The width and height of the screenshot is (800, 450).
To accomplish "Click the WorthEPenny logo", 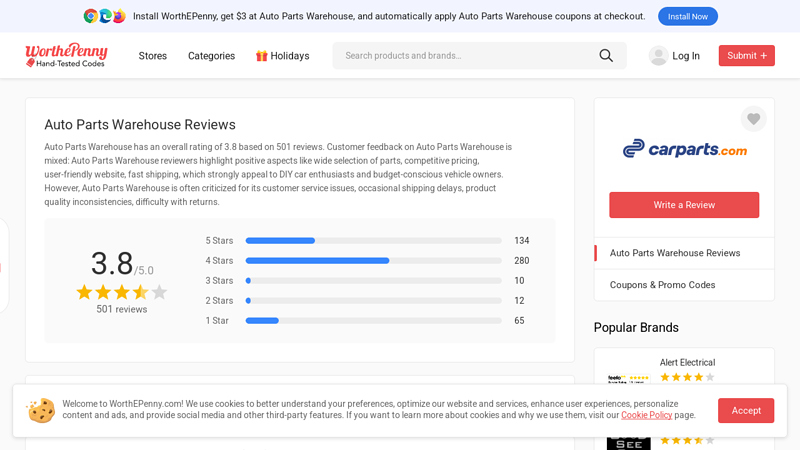I will pos(66,55).
